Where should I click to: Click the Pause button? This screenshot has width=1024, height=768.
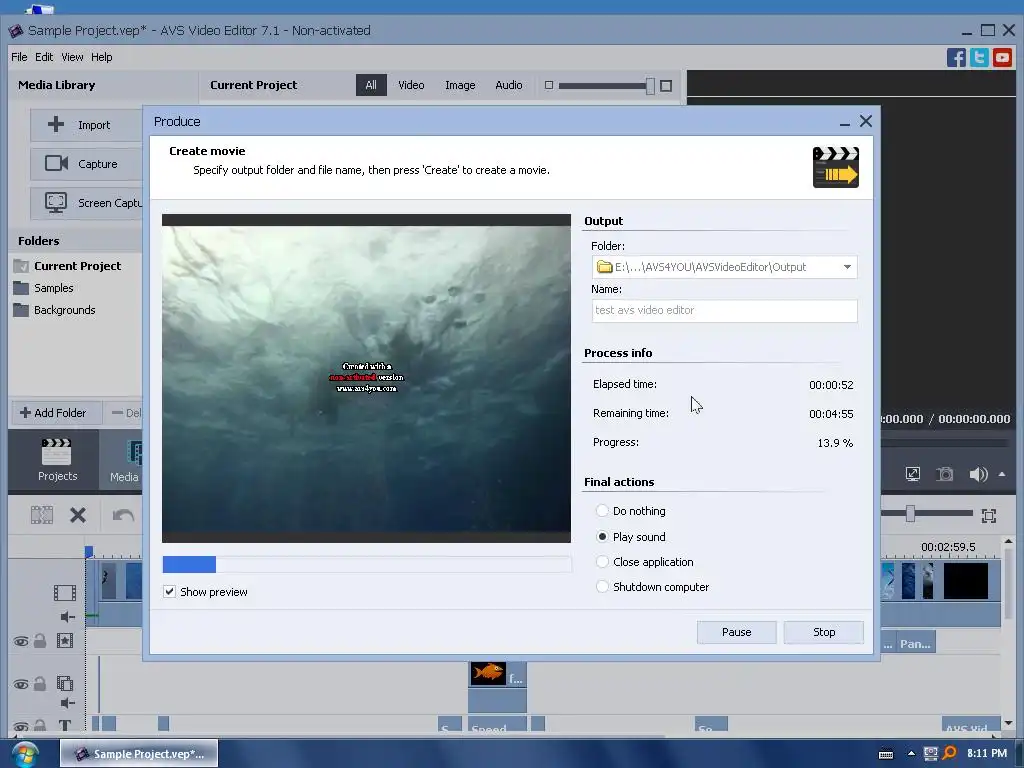736,632
